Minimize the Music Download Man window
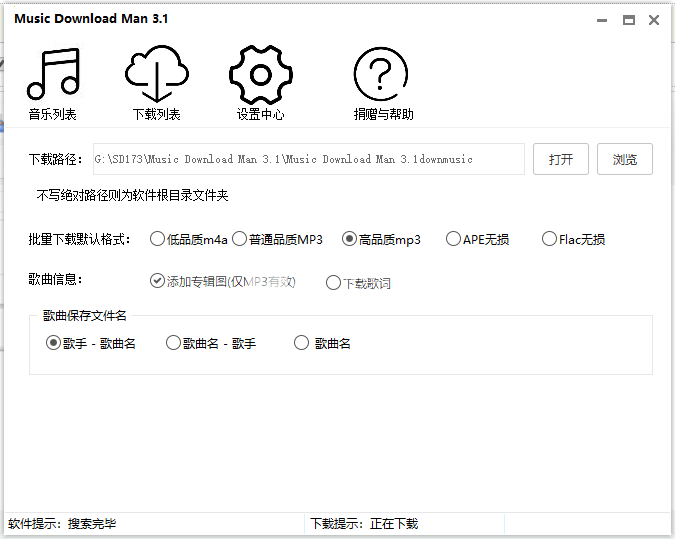Viewport: 675px width, 539px height. tap(602, 20)
